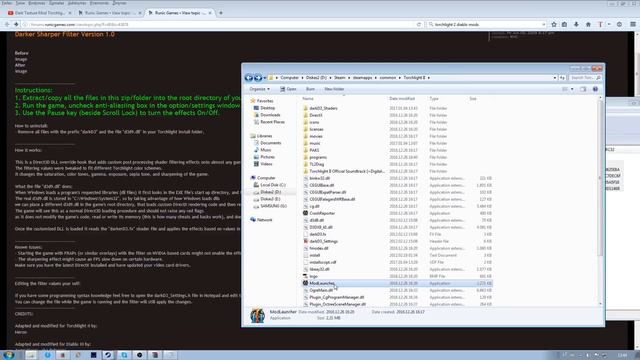This screenshot has width=640, height=360.
Task: Focus the Explorer search box
Action: (x=585, y=78)
